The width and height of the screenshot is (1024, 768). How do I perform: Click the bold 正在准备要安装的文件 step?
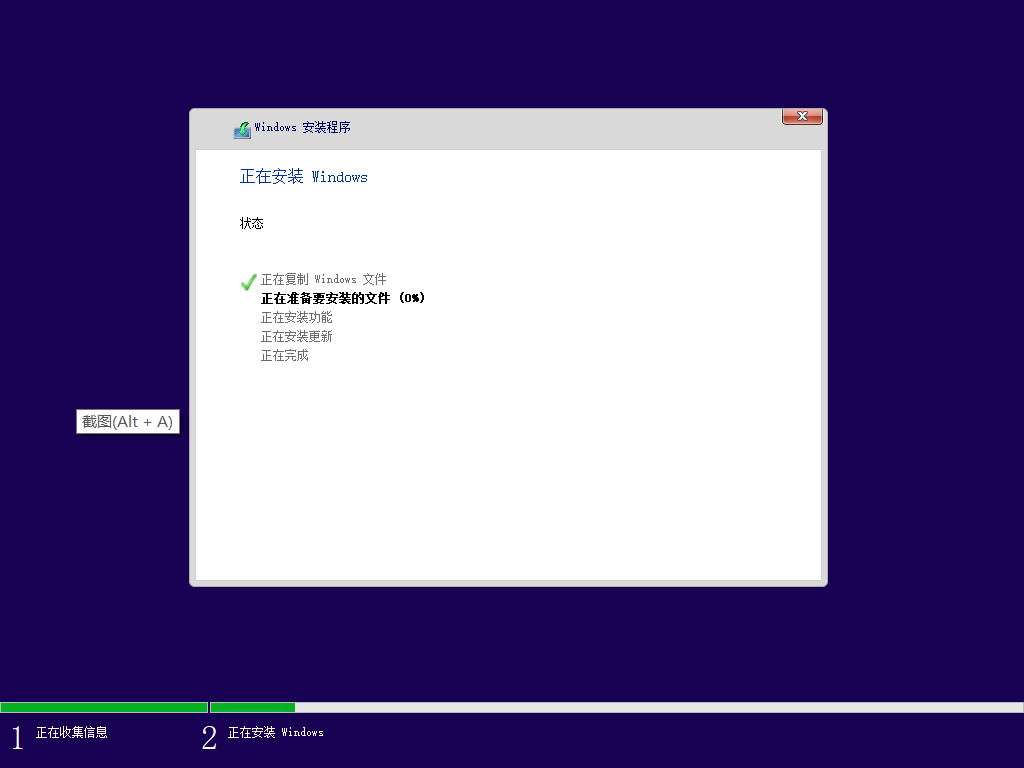coord(328,298)
